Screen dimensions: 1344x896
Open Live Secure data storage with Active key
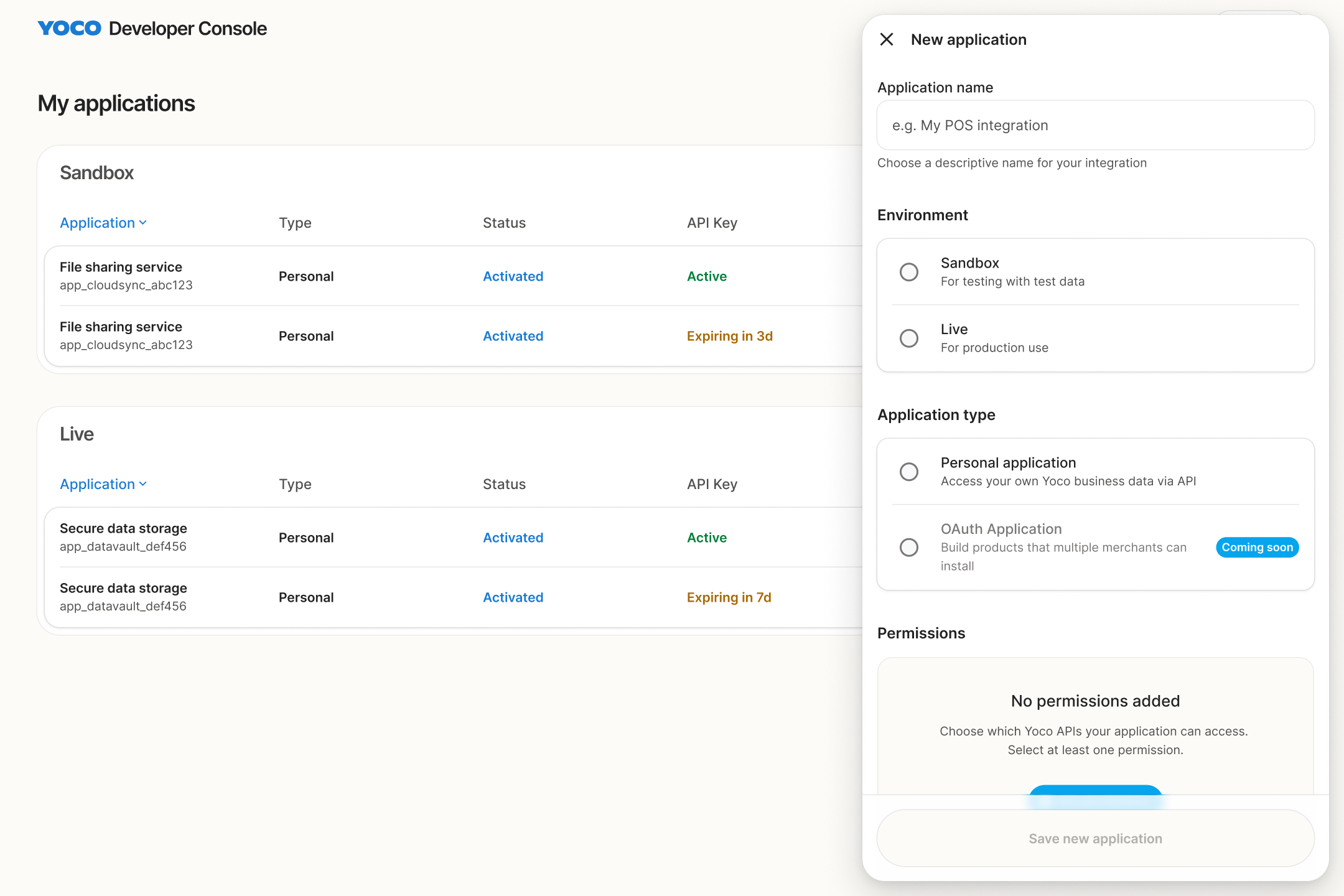pos(454,537)
